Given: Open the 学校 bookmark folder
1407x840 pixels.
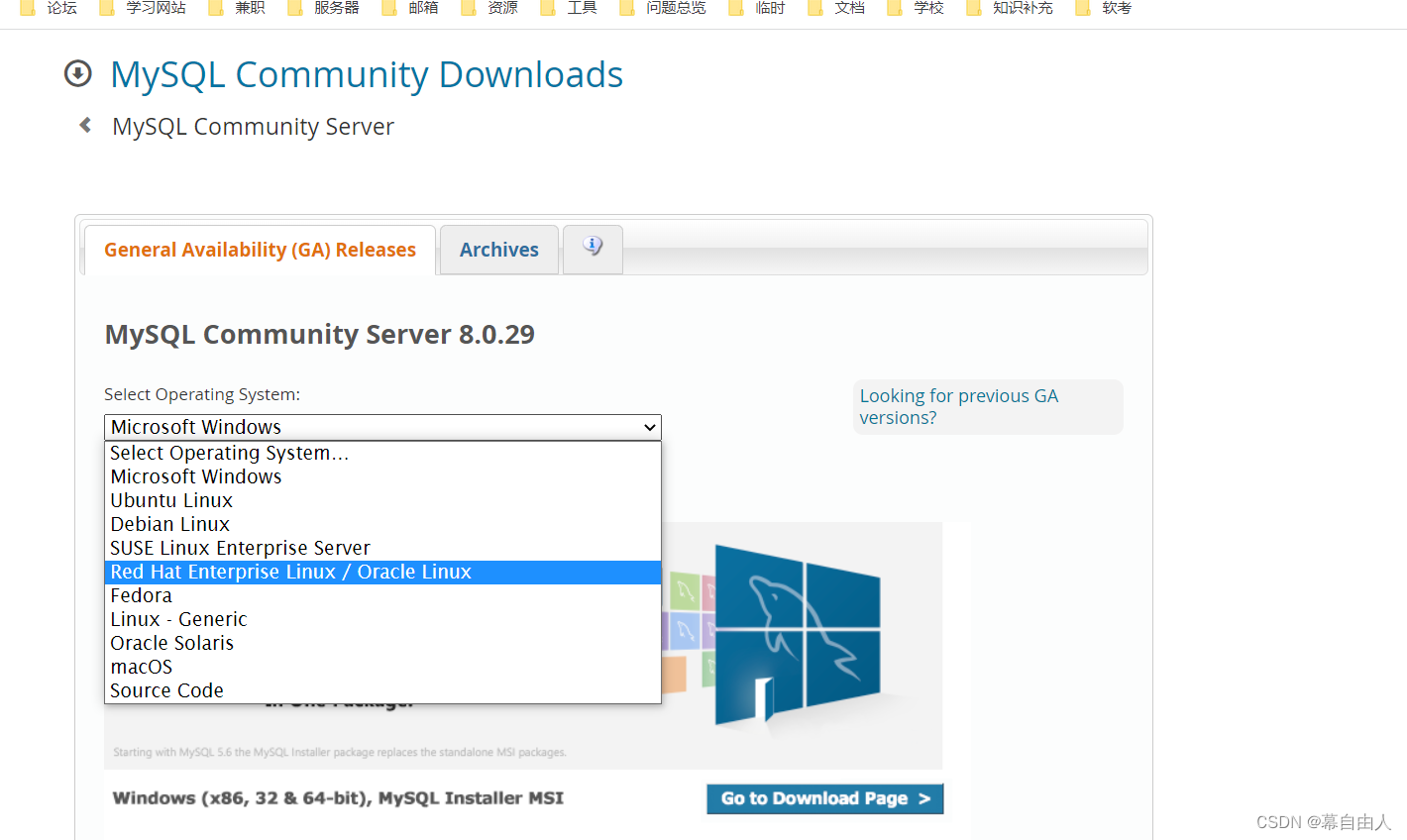Looking at the screenshot, I should click(x=917, y=8).
